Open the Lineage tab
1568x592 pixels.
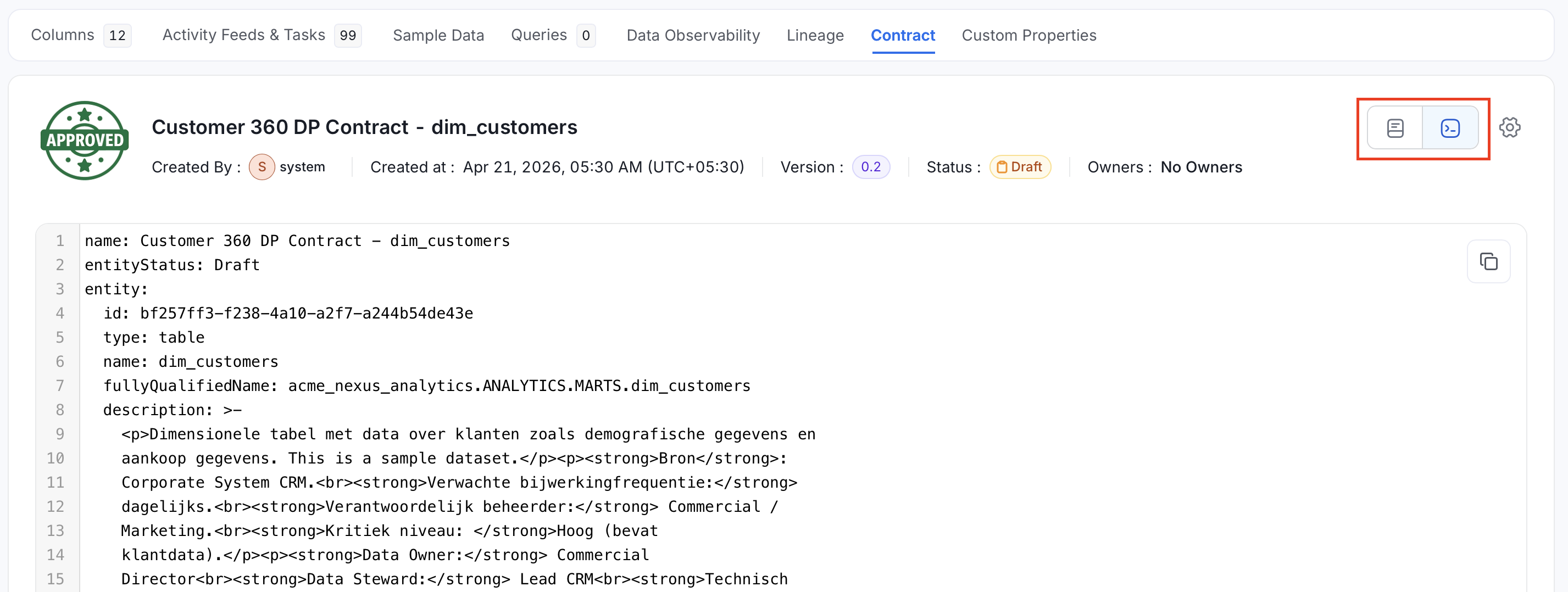[x=815, y=35]
